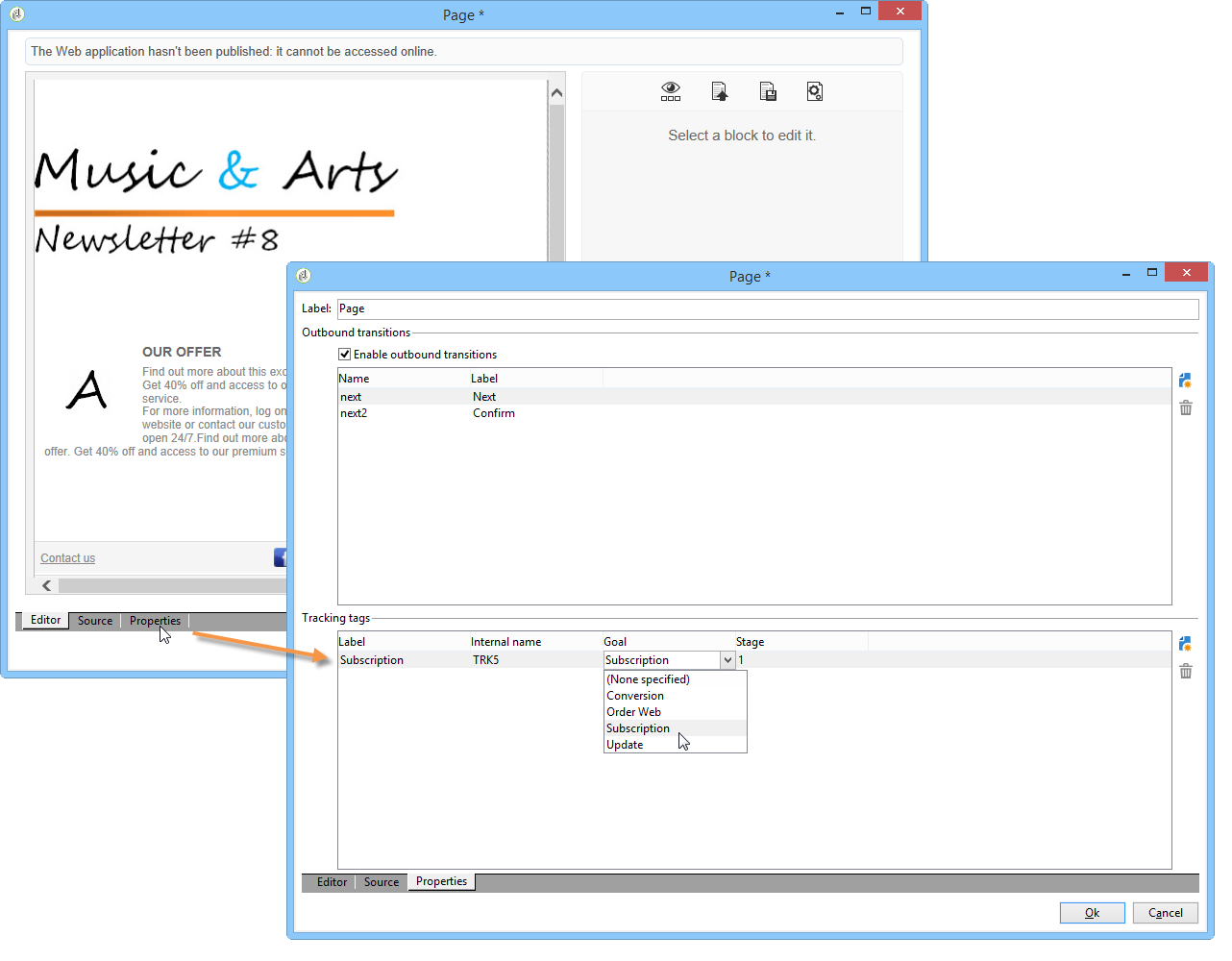Select Properties tab in the front window
This screenshot has height=961, width=1232.
point(442,881)
